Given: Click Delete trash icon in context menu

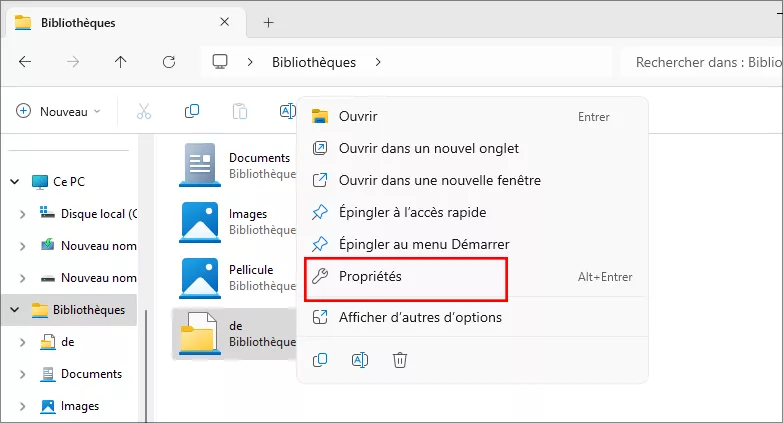Looking at the screenshot, I should [x=399, y=360].
